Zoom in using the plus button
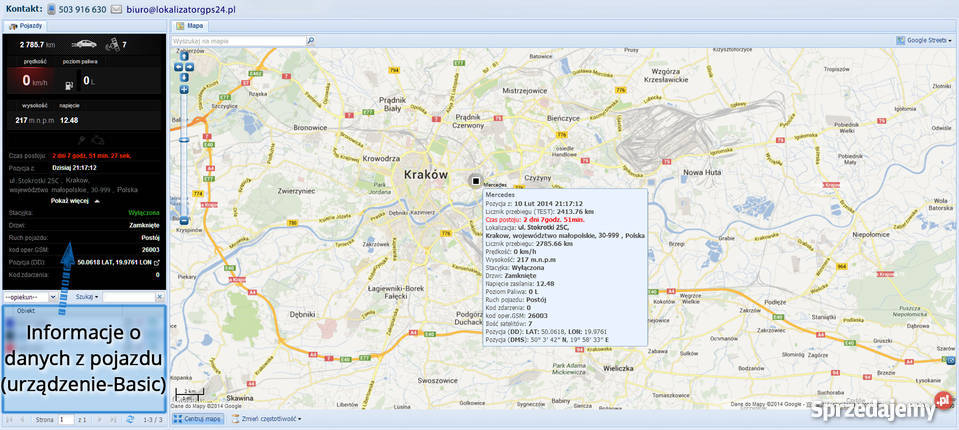959x430 pixels. (184, 89)
